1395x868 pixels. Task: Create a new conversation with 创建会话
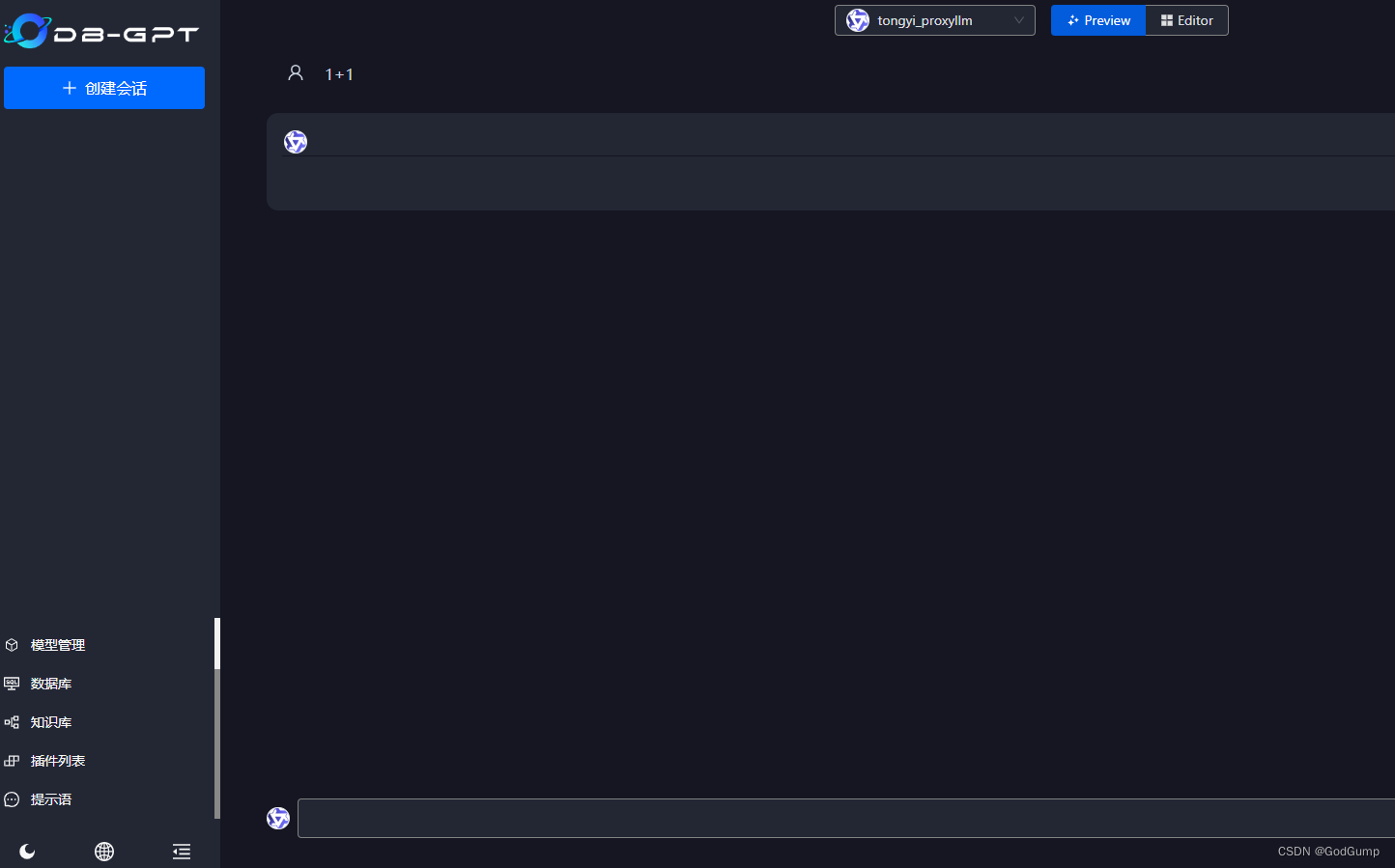104,88
